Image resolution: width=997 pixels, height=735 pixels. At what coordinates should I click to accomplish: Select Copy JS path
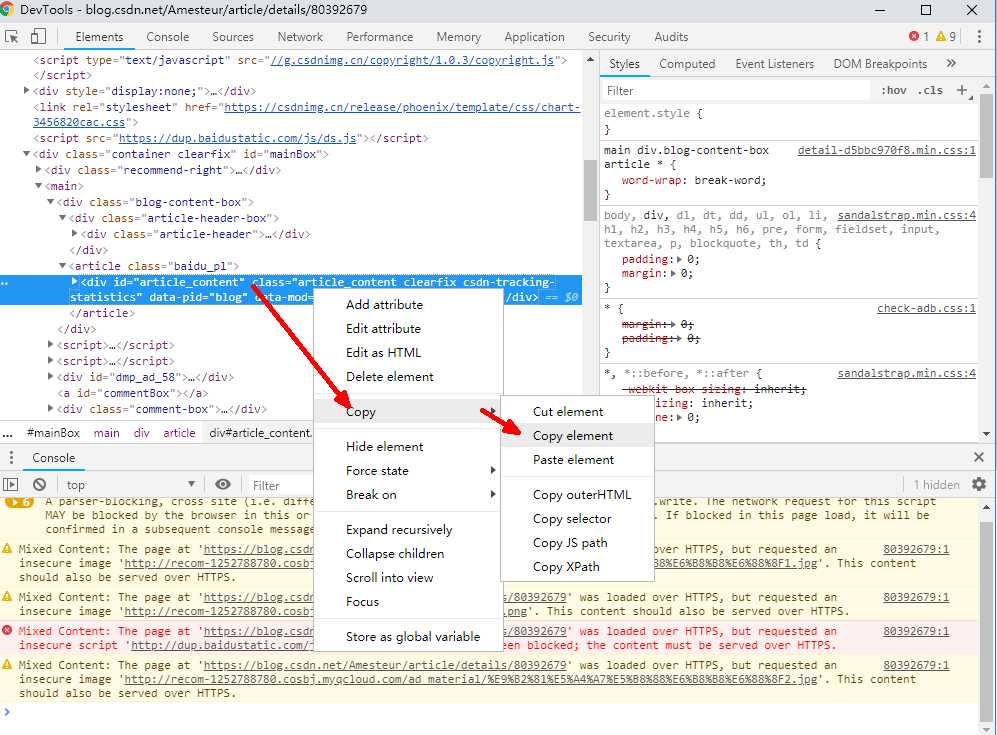(x=577, y=543)
